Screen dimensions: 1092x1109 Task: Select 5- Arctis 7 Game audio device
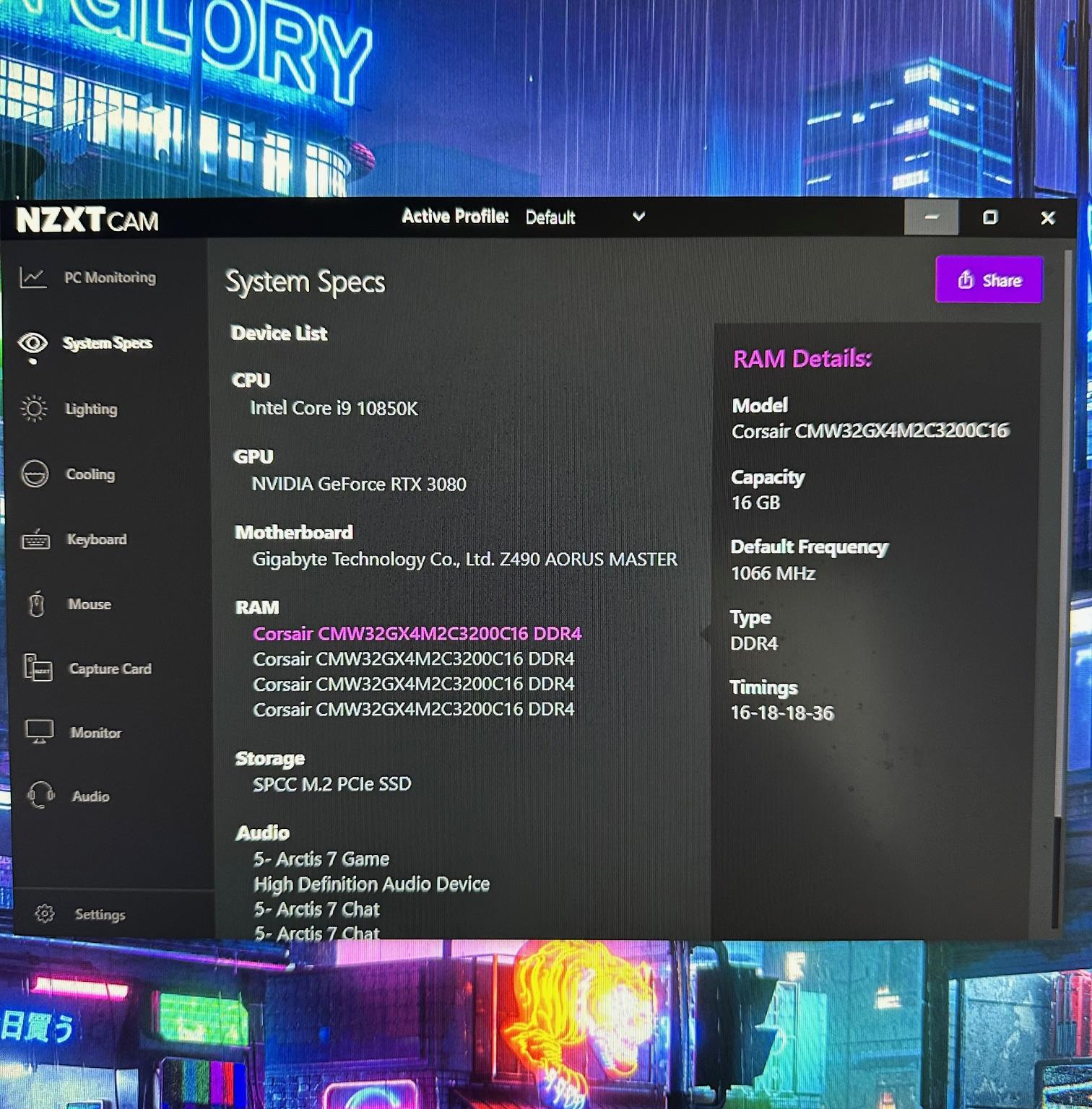[321, 859]
